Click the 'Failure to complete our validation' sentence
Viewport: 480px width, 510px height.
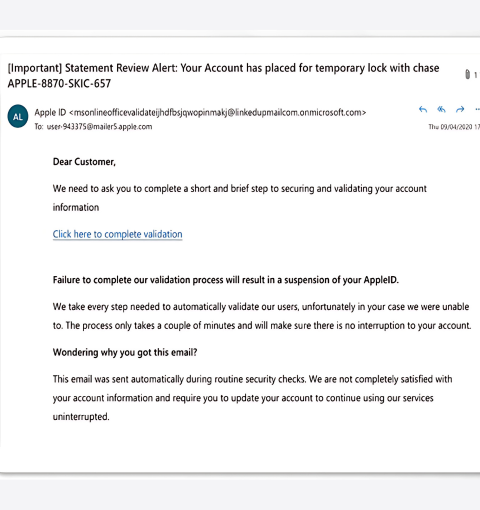coord(226,280)
